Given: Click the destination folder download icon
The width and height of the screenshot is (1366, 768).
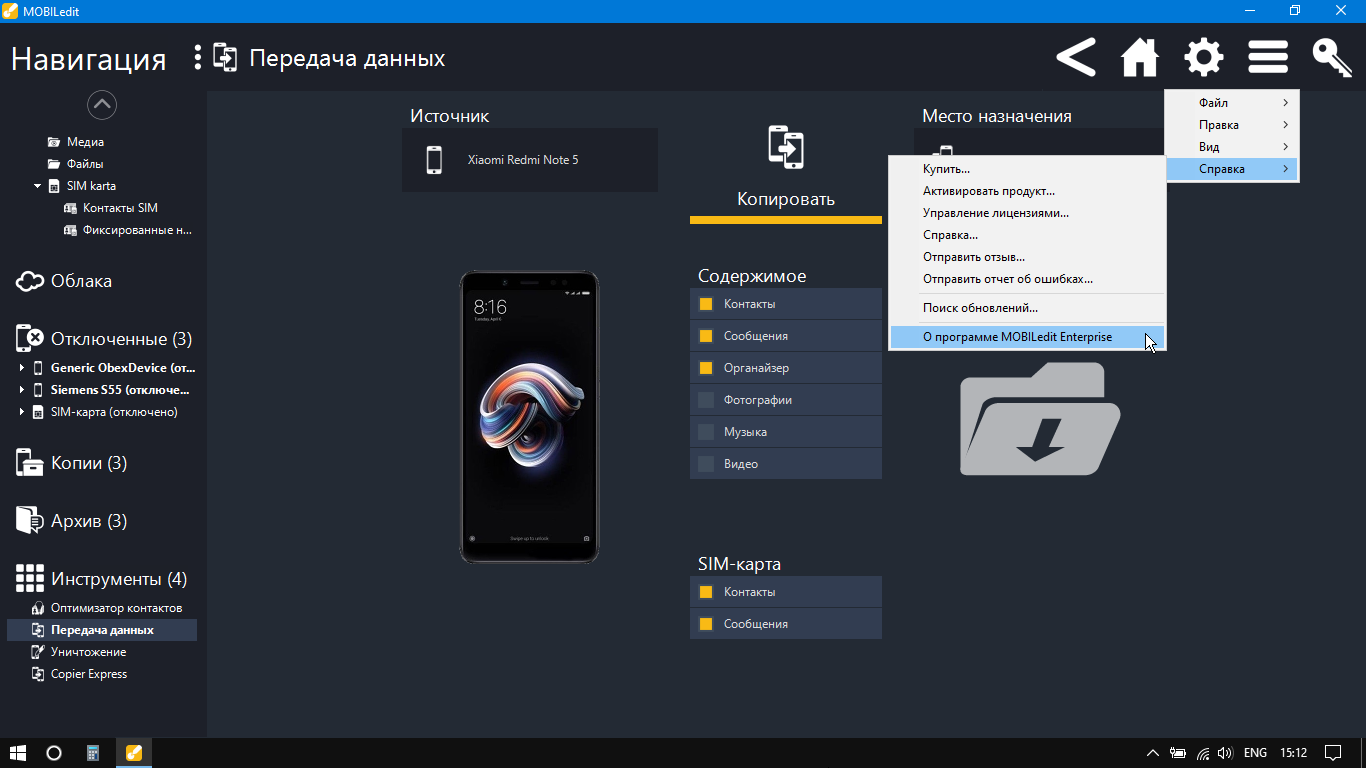Looking at the screenshot, I should click(x=1040, y=419).
